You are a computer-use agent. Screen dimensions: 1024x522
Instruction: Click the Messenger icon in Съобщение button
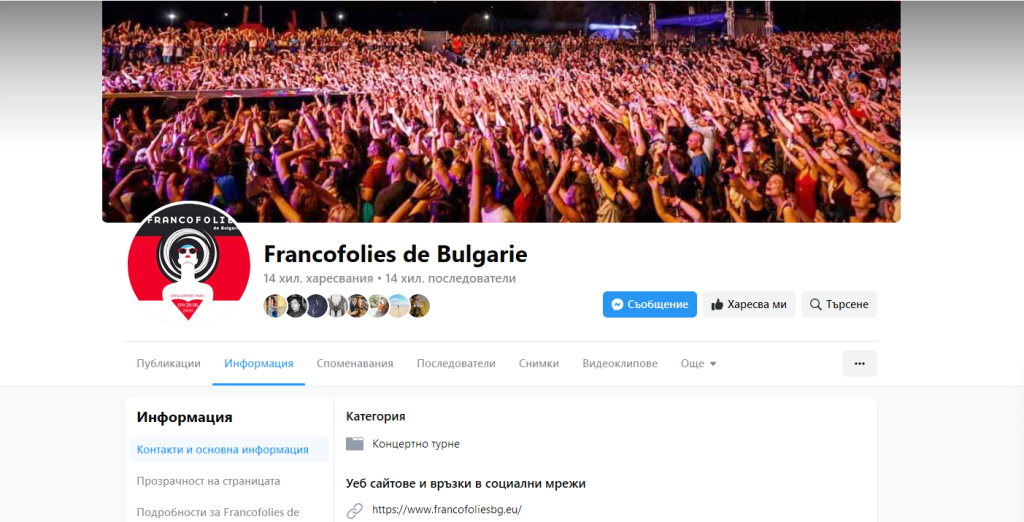(x=617, y=304)
